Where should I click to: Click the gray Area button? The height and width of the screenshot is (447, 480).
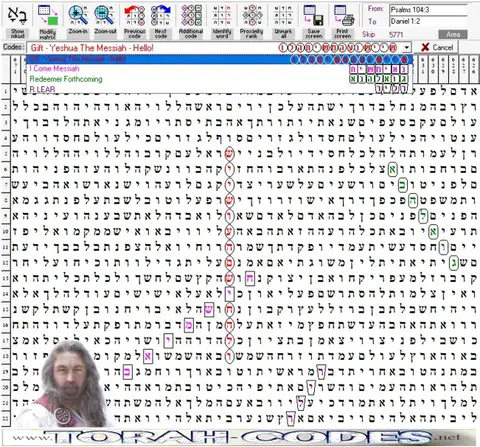tap(453, 34)
